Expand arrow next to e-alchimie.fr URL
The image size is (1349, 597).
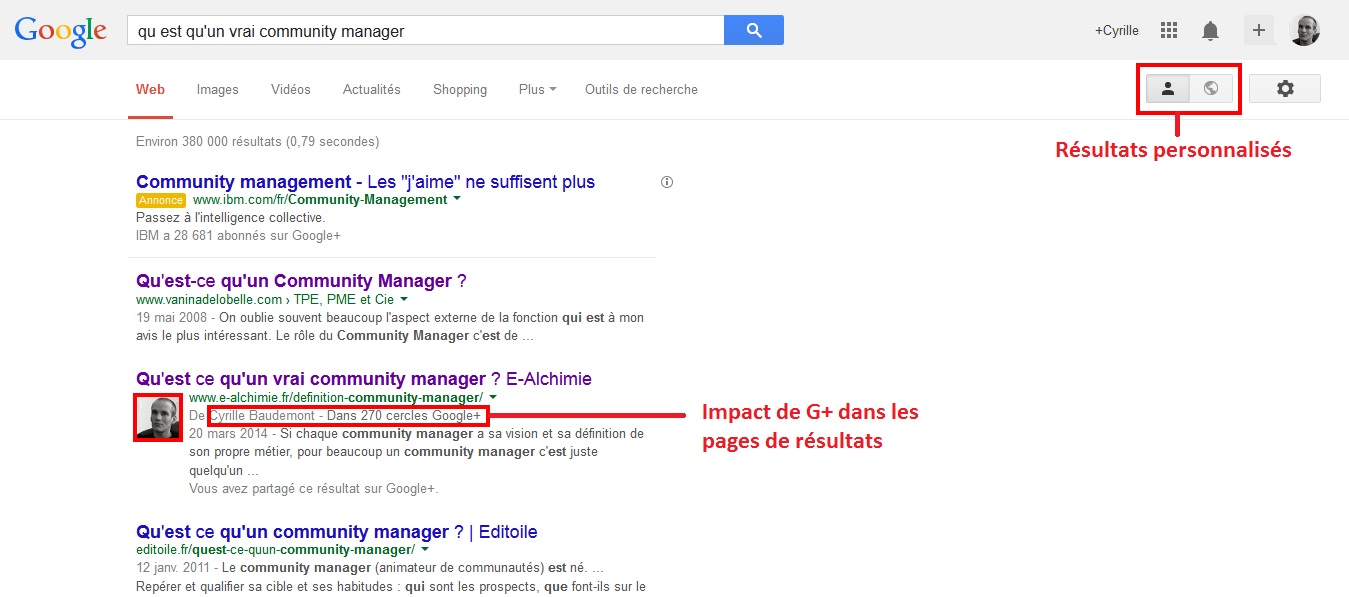(493, 397)
